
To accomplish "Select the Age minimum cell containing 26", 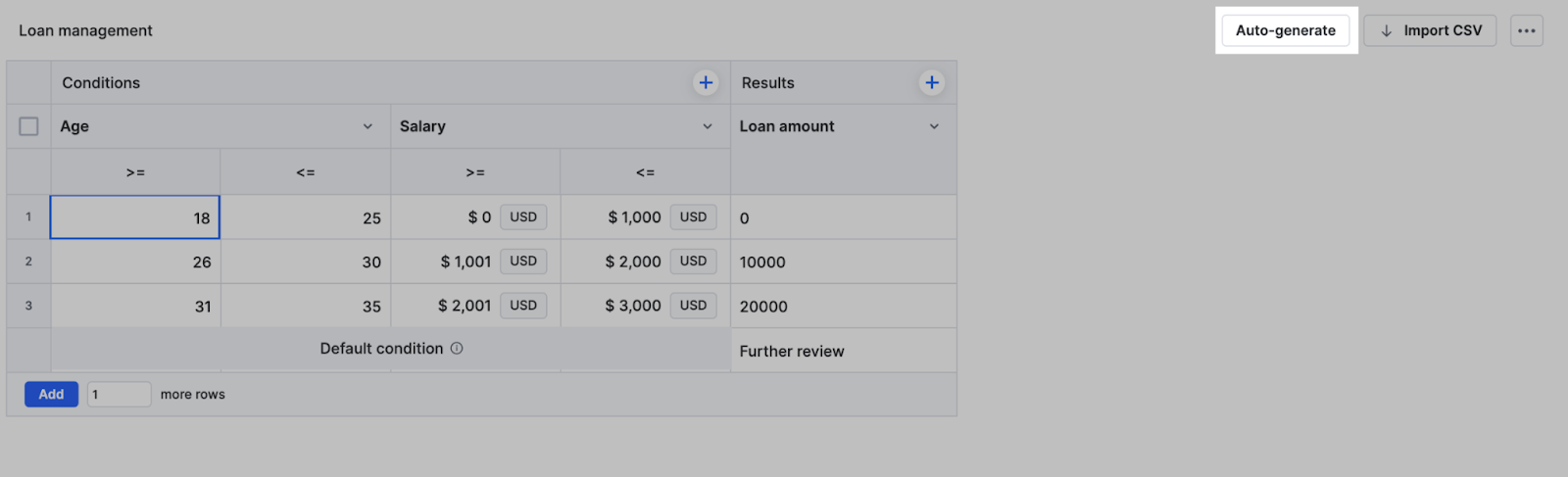I will pos(135,262).
